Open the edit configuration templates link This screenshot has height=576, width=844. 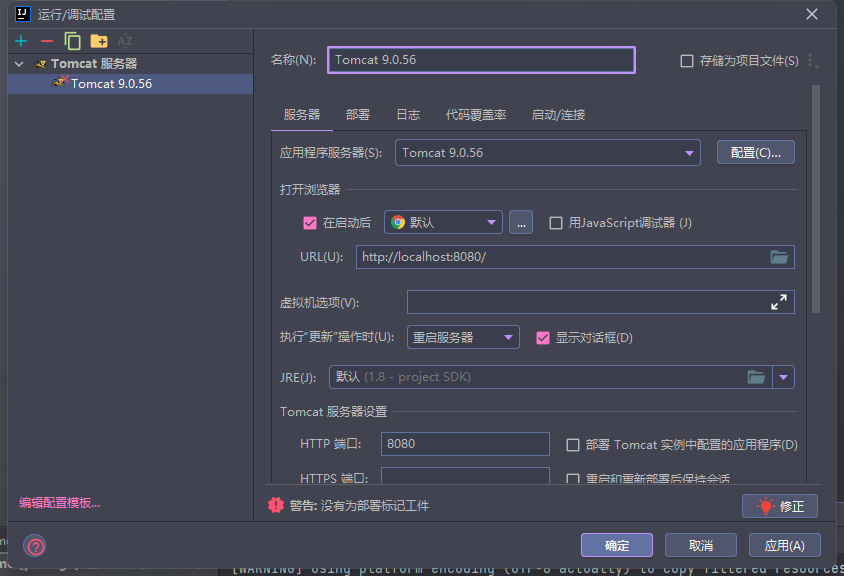(60, 503)
